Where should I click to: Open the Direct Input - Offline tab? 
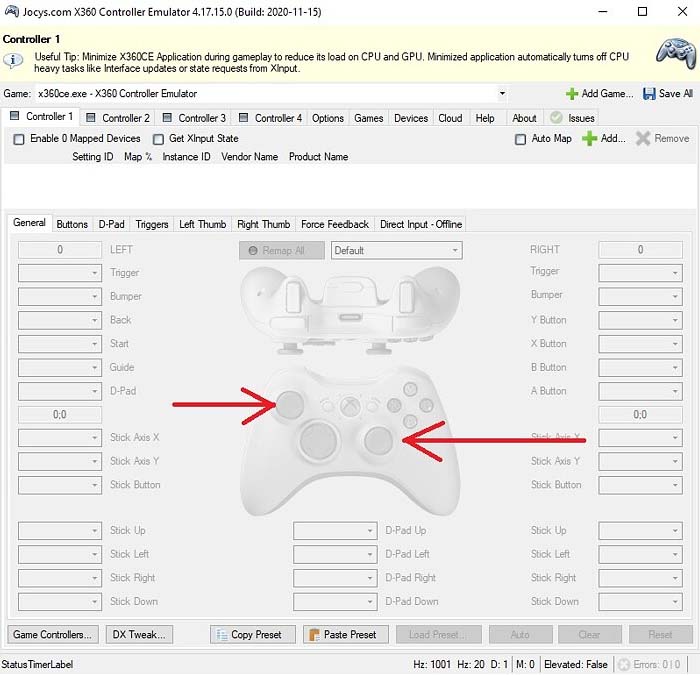421,224
